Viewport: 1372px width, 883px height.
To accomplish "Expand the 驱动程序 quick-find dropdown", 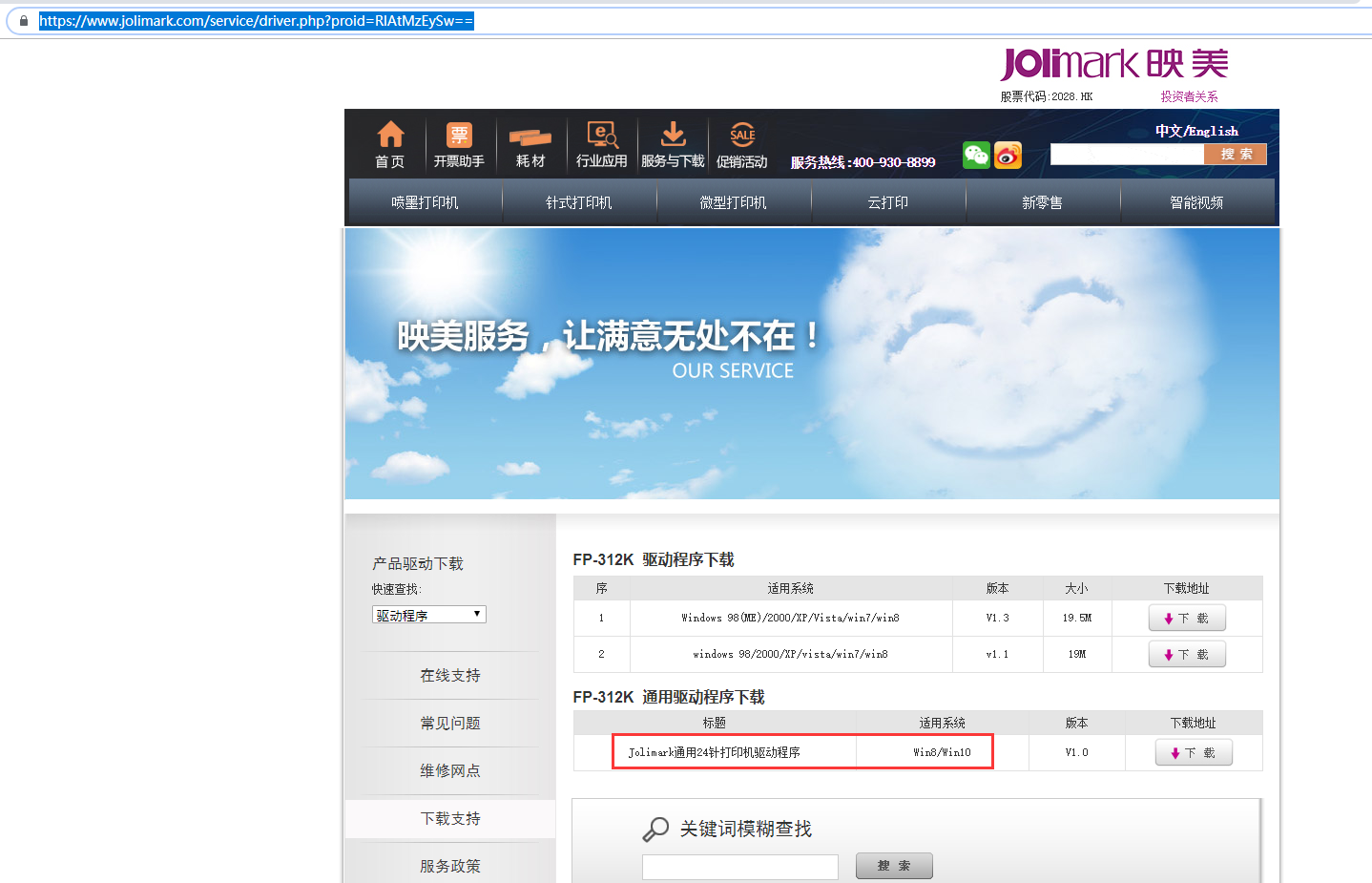I will click(429, 615).
